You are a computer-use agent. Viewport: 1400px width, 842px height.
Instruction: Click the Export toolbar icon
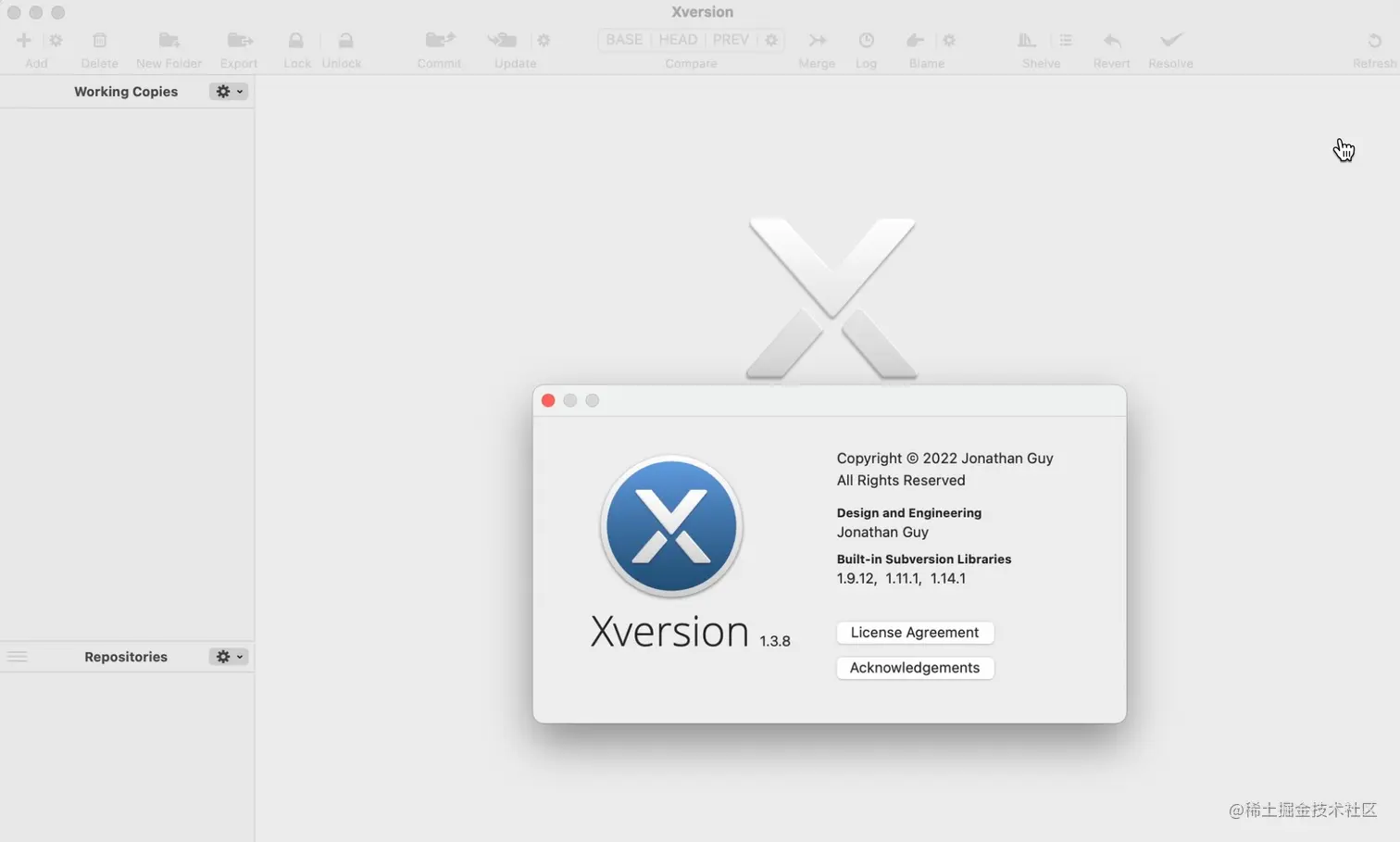coord(240,40)
